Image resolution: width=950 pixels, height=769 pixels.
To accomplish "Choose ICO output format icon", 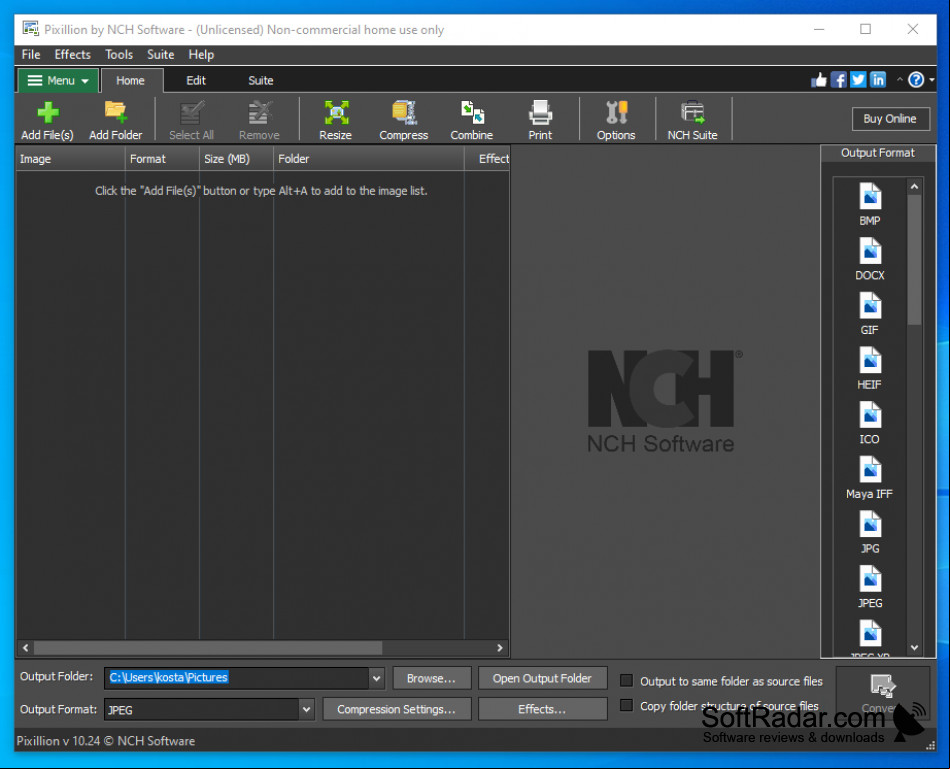I will pyautogui.click(x=870, y=415).
